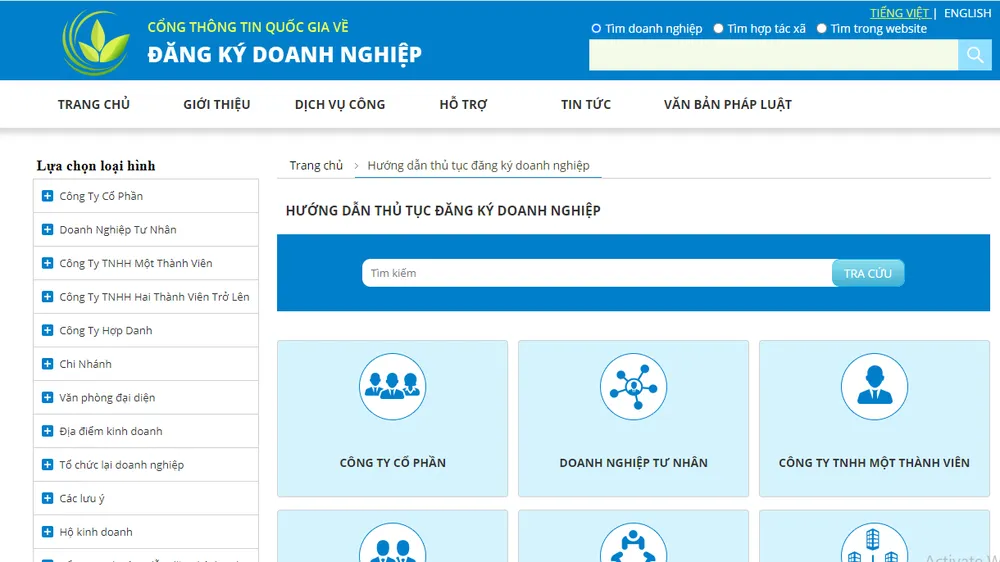Focus the Tìm kiếm search box
This screenshot has height=562, width=1000.
(597, 273)
